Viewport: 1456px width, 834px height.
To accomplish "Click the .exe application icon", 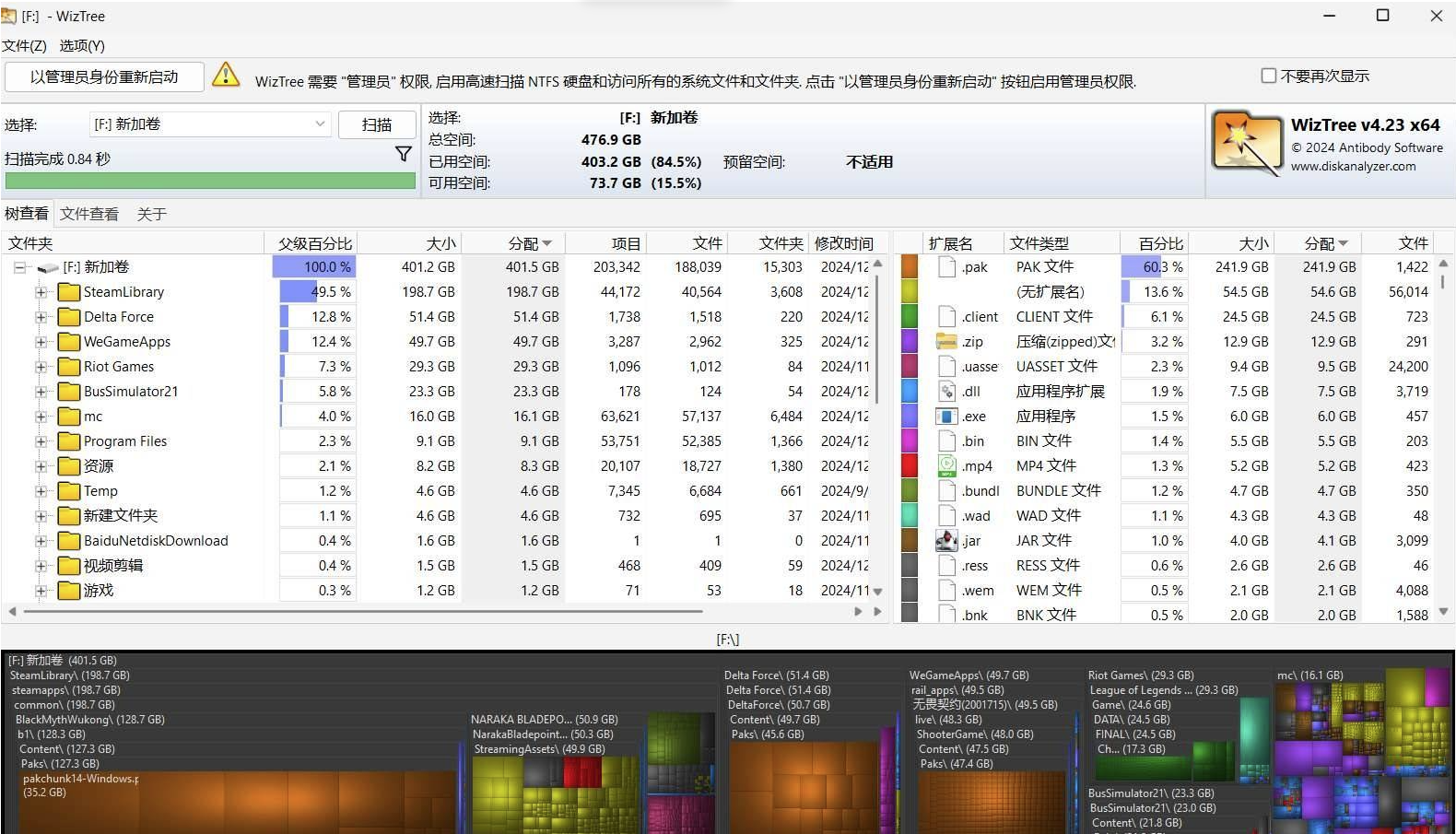I will point(946,417).
